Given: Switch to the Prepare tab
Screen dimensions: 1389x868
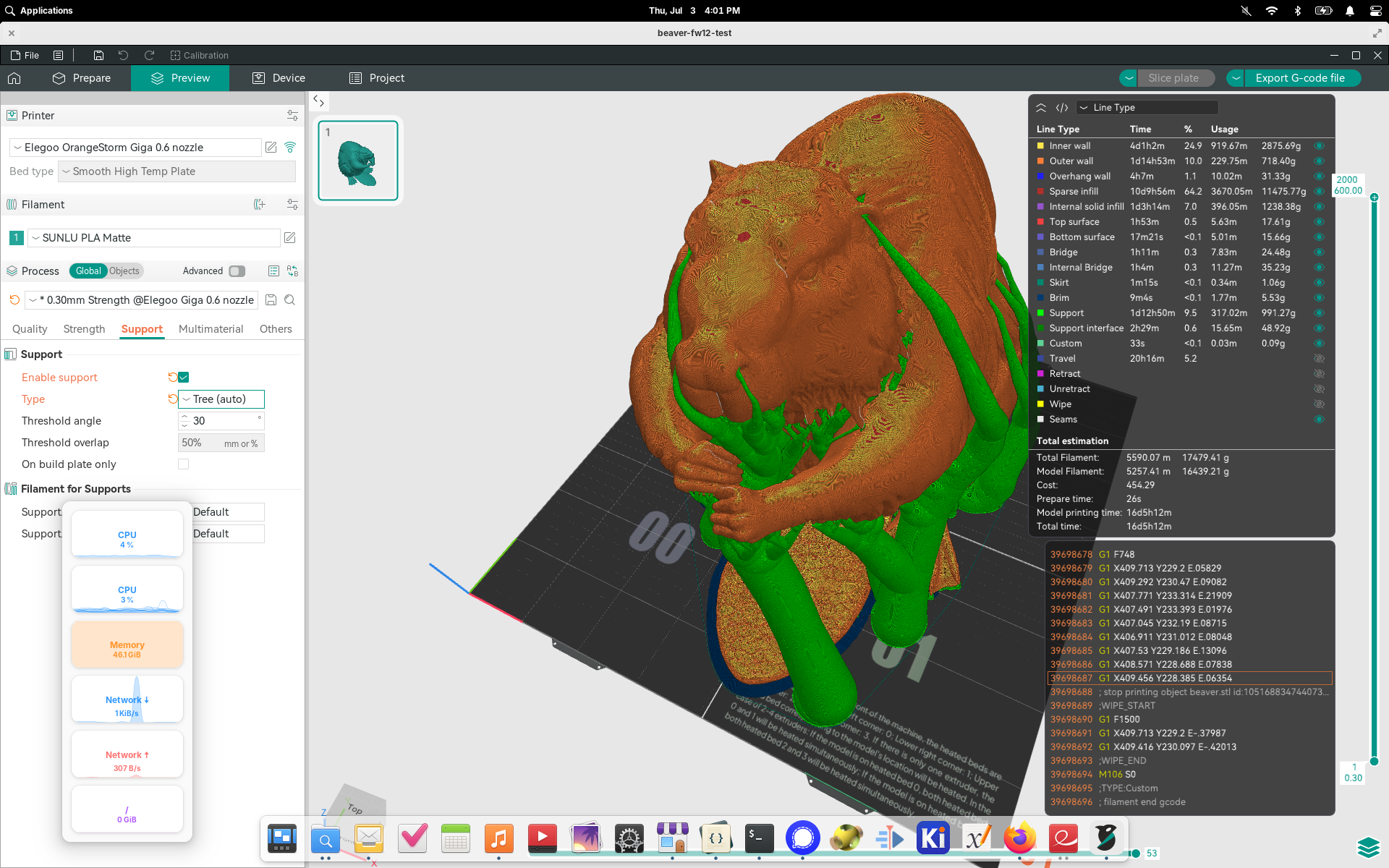Looking at the screenshot, I should tap(82, 78).
